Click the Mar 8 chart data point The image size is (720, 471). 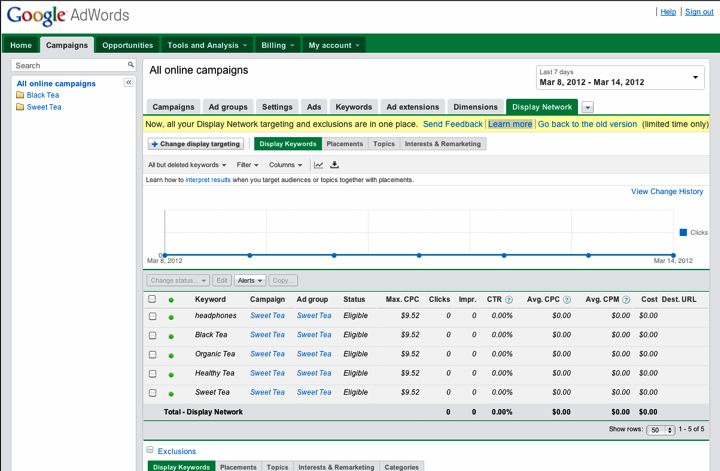165,255
